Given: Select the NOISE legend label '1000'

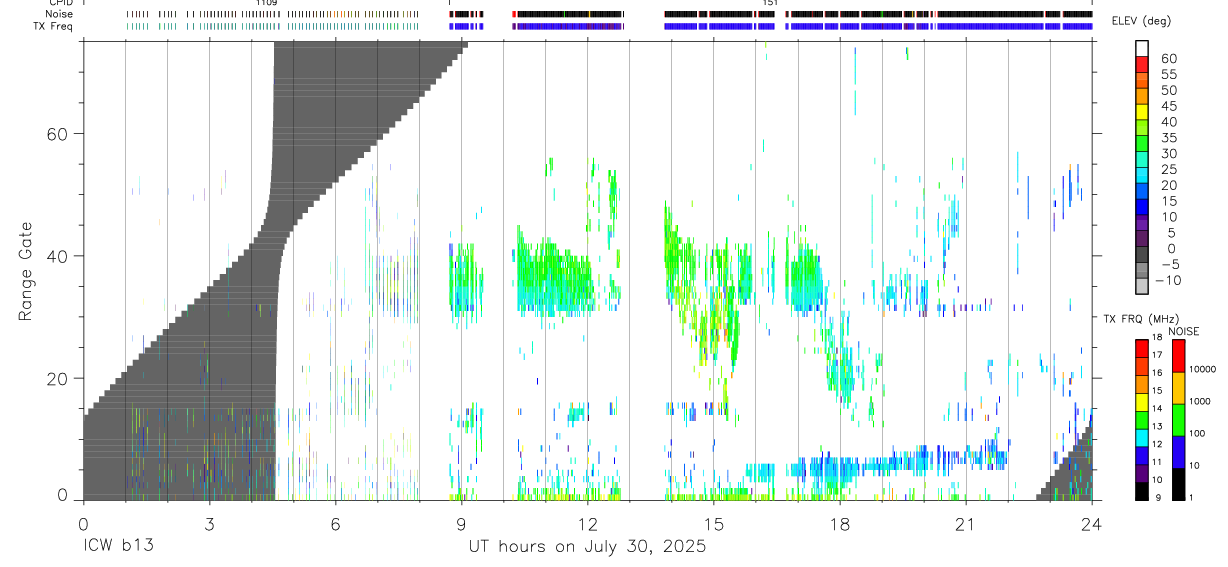Looking at the screenshot, I should coord(1200,401).
